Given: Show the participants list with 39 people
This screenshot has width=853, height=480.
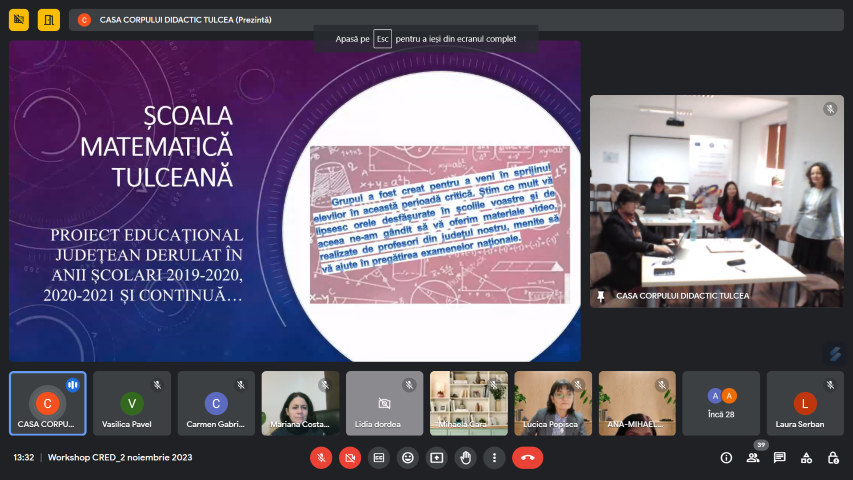Looking at the screenshot, I should tap(753, 457).
